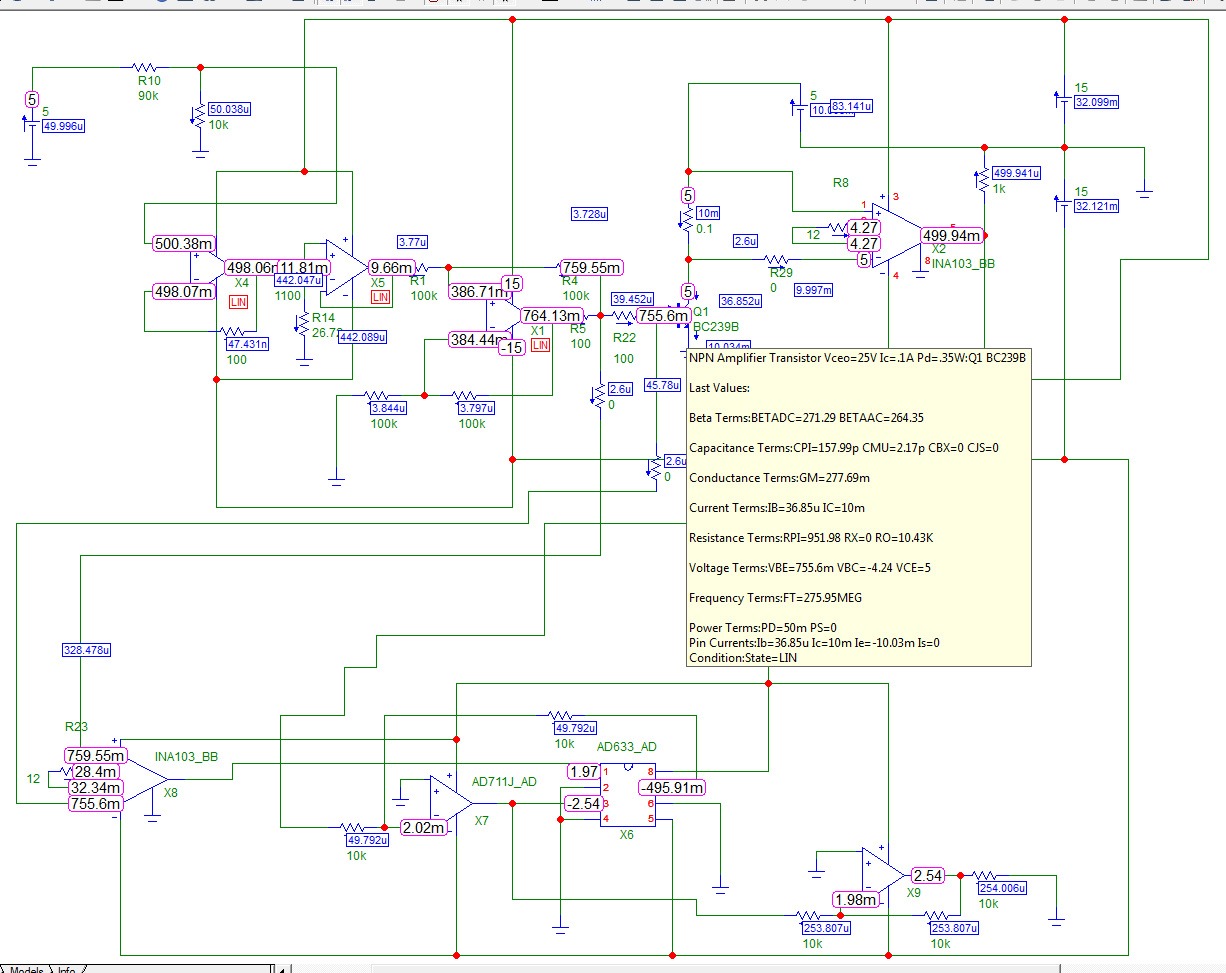Select the 0.1 resistor carrying 10m
This screenshot has width=1226, height=973.
[688, 220]
